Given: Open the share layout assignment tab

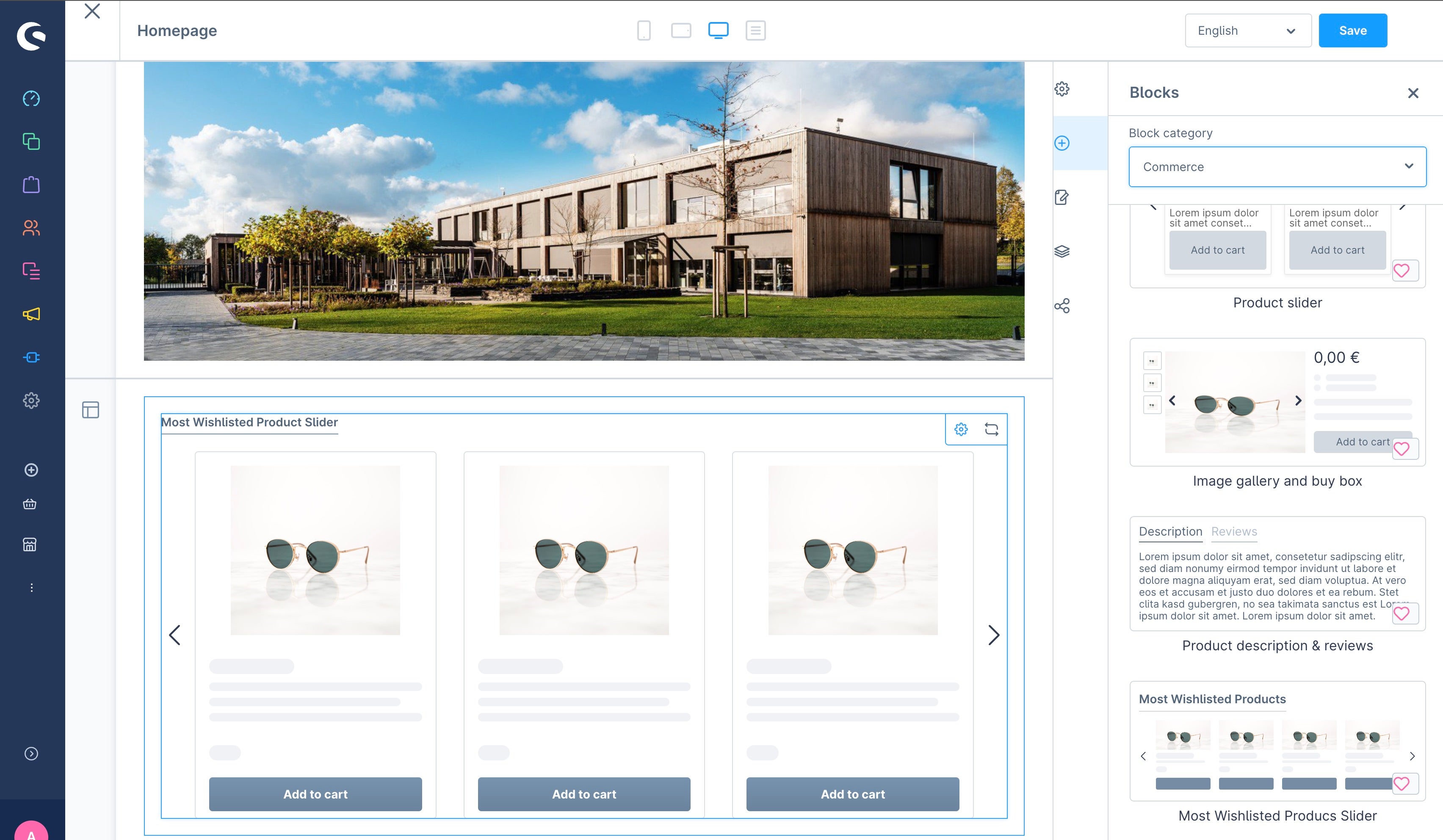Looking at the screenshot, I should (x=1062, y=306).
